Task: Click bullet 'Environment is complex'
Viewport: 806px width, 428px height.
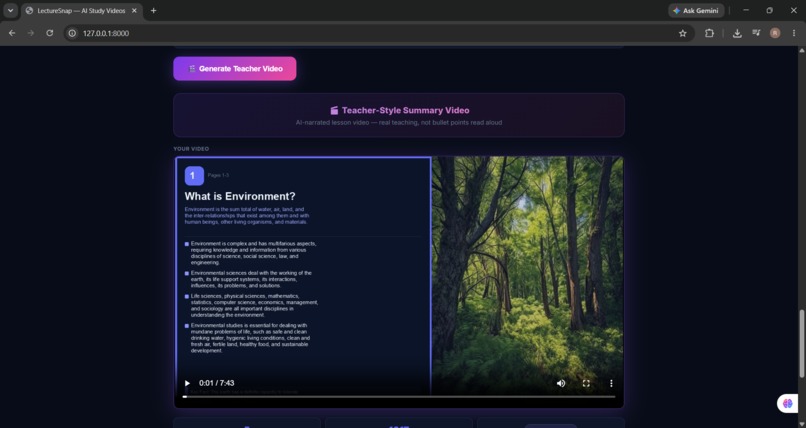Action: 253,253
